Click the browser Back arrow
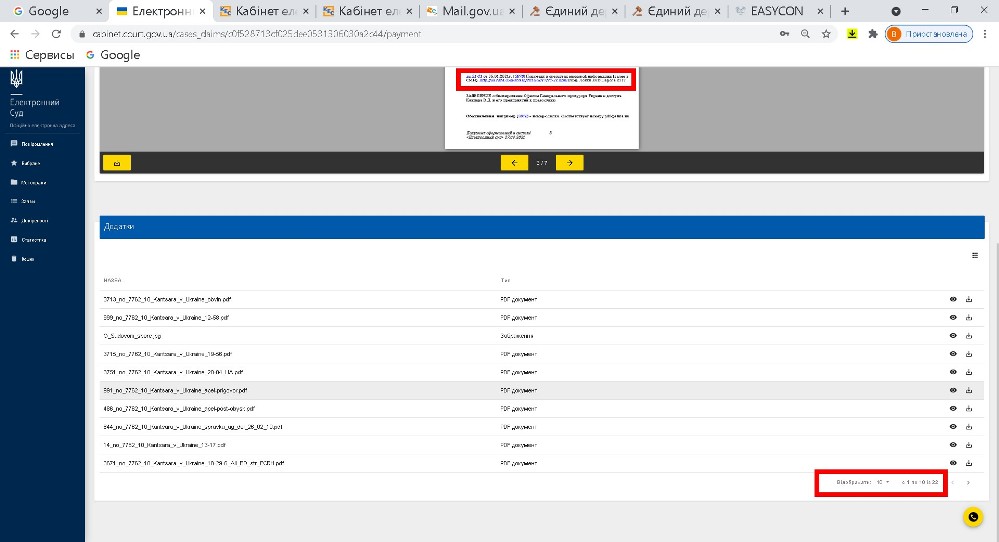Screen dimensions: 999x542 15,34
